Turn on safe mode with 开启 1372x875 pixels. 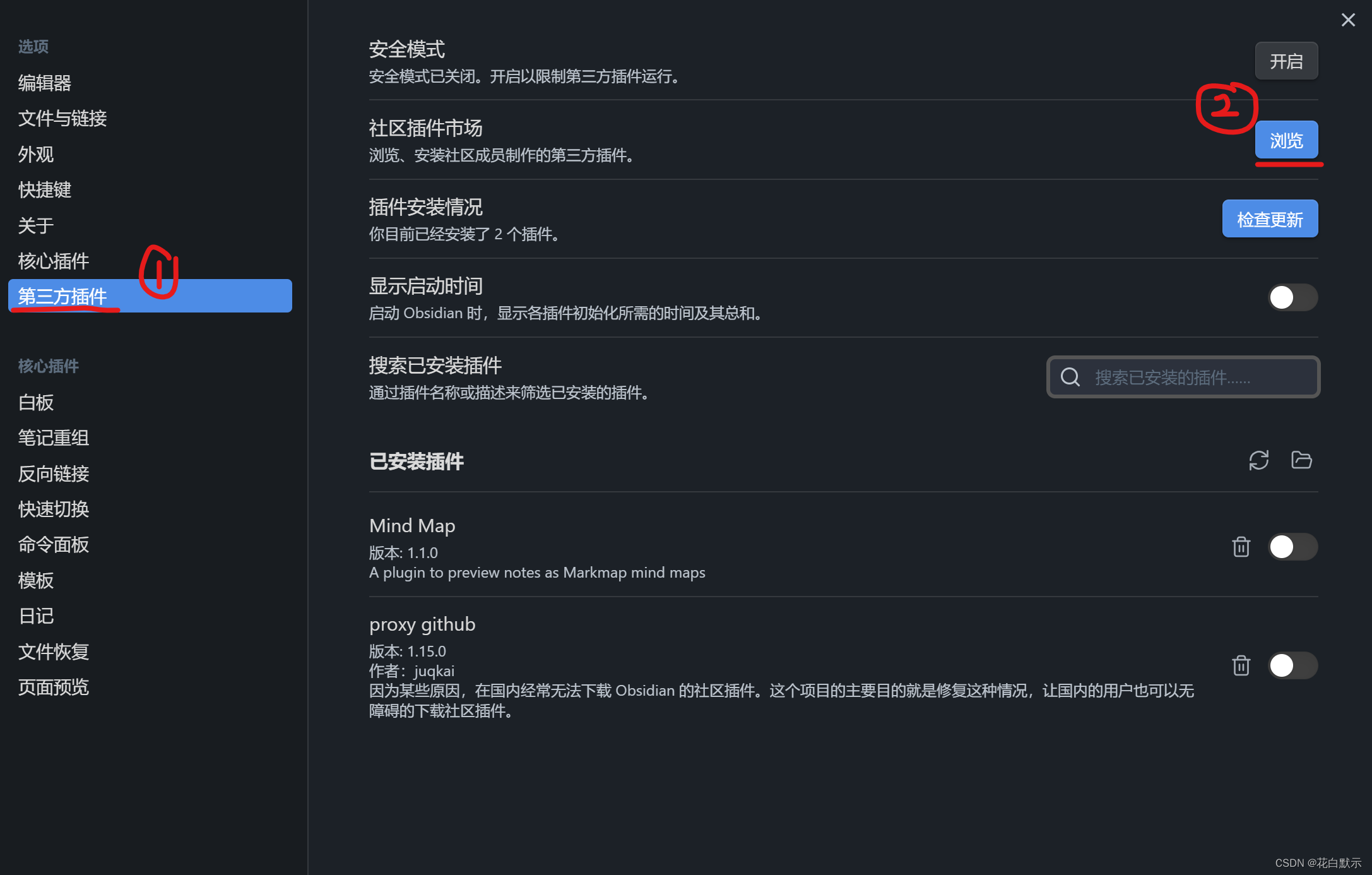click(1286, 61)
